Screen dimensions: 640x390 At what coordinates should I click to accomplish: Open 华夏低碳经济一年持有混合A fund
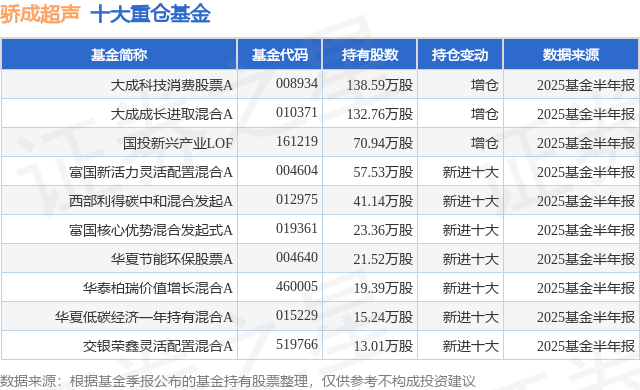pyautogui.click(x=144, y=317)
